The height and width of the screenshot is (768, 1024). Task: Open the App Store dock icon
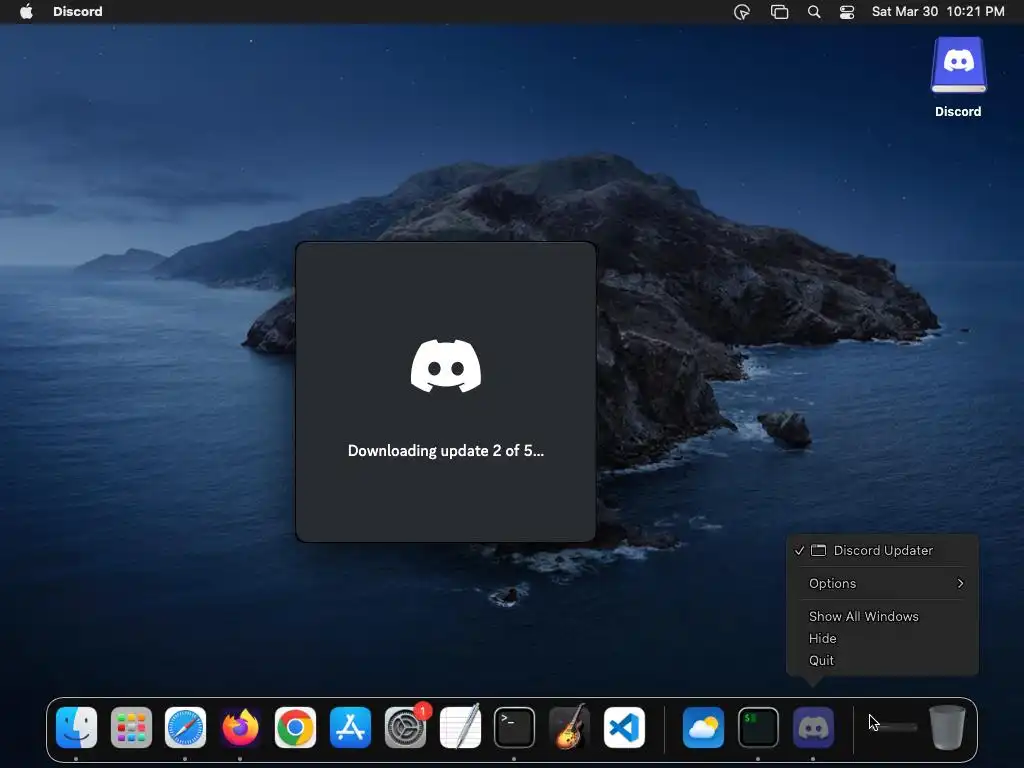click(350, 728)
